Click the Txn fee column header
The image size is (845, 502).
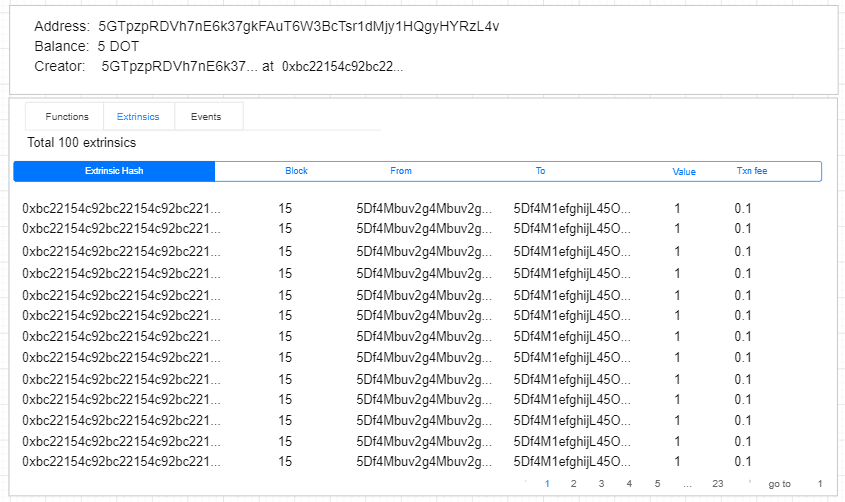tap(752, 171)
